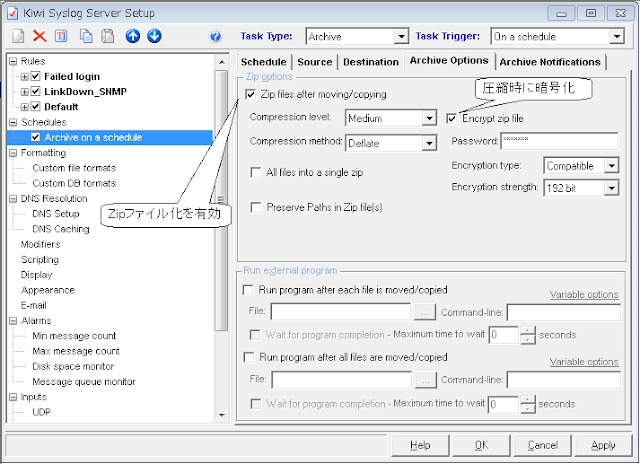Expand the LinkDown_SNMP rule node
Viewport: 640px width, 464px height.
pyautogui.click(x=24, y=92)
